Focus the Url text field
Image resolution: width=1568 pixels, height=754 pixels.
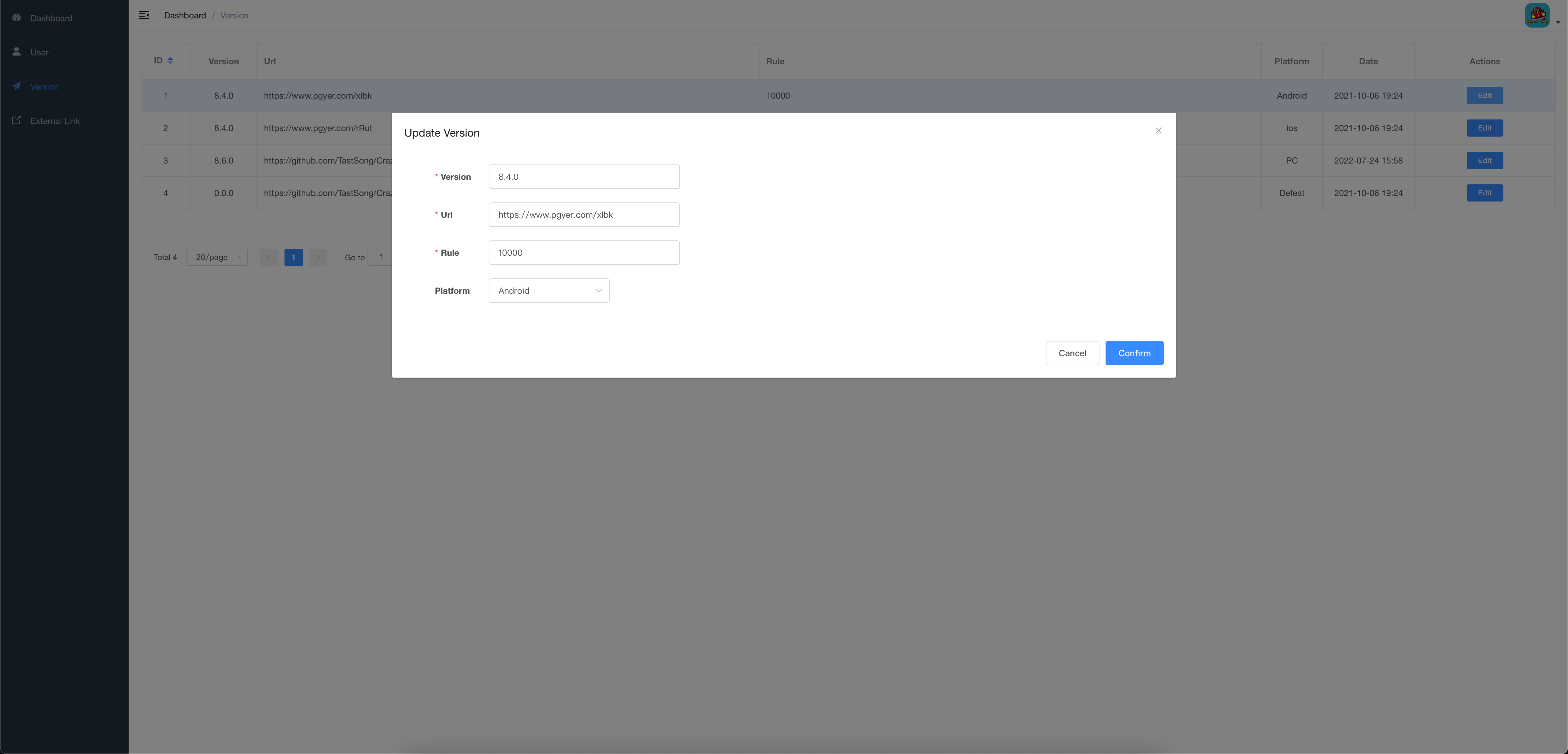[x=584, y=215]
